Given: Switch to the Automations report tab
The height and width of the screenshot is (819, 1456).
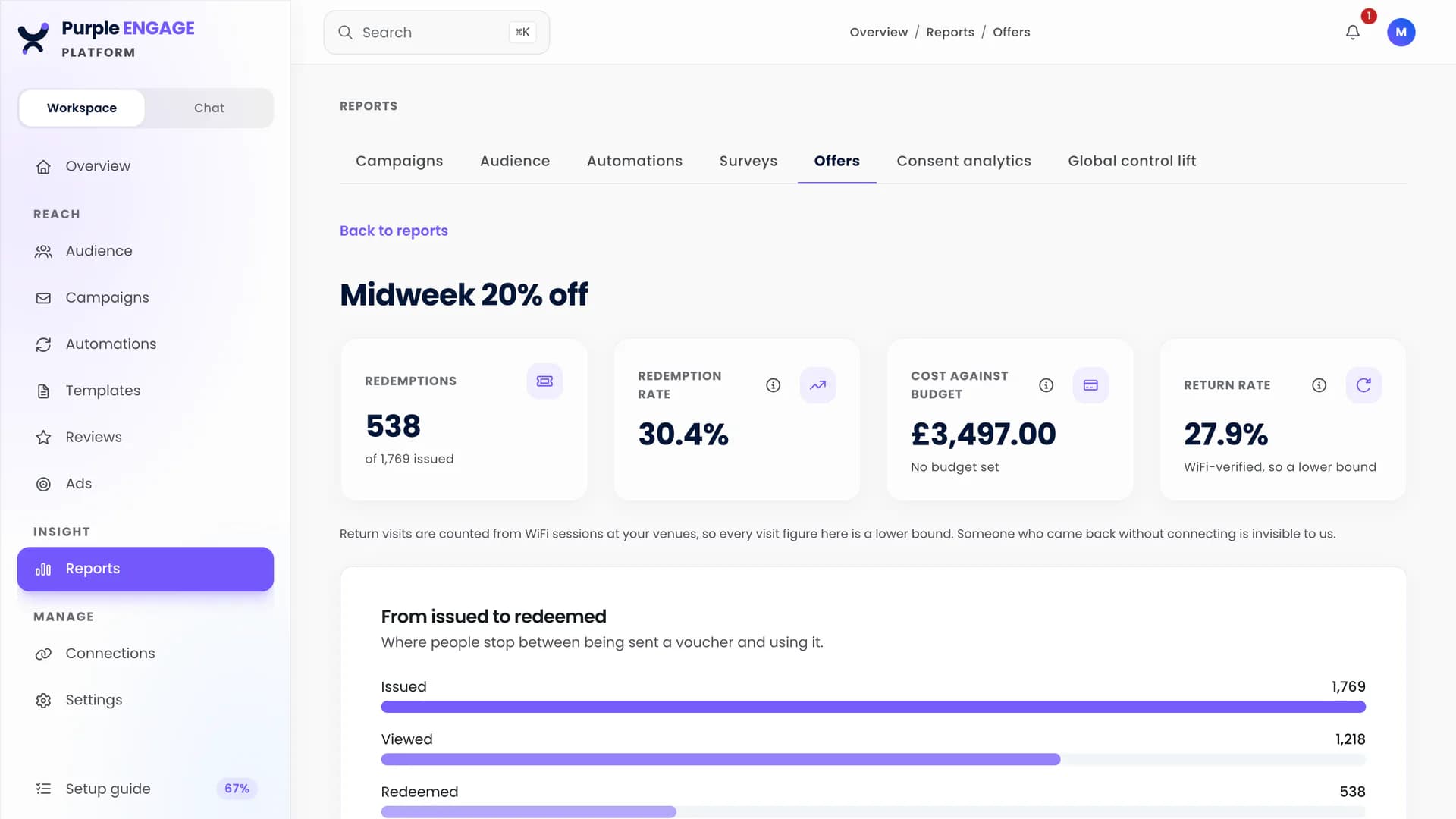Looking at the screenshot, I should pyautogui.click(x=635, y=161).
